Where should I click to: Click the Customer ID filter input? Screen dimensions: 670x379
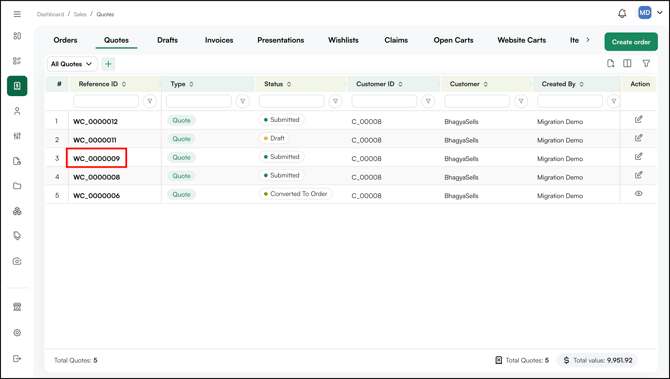click(384, 101)
